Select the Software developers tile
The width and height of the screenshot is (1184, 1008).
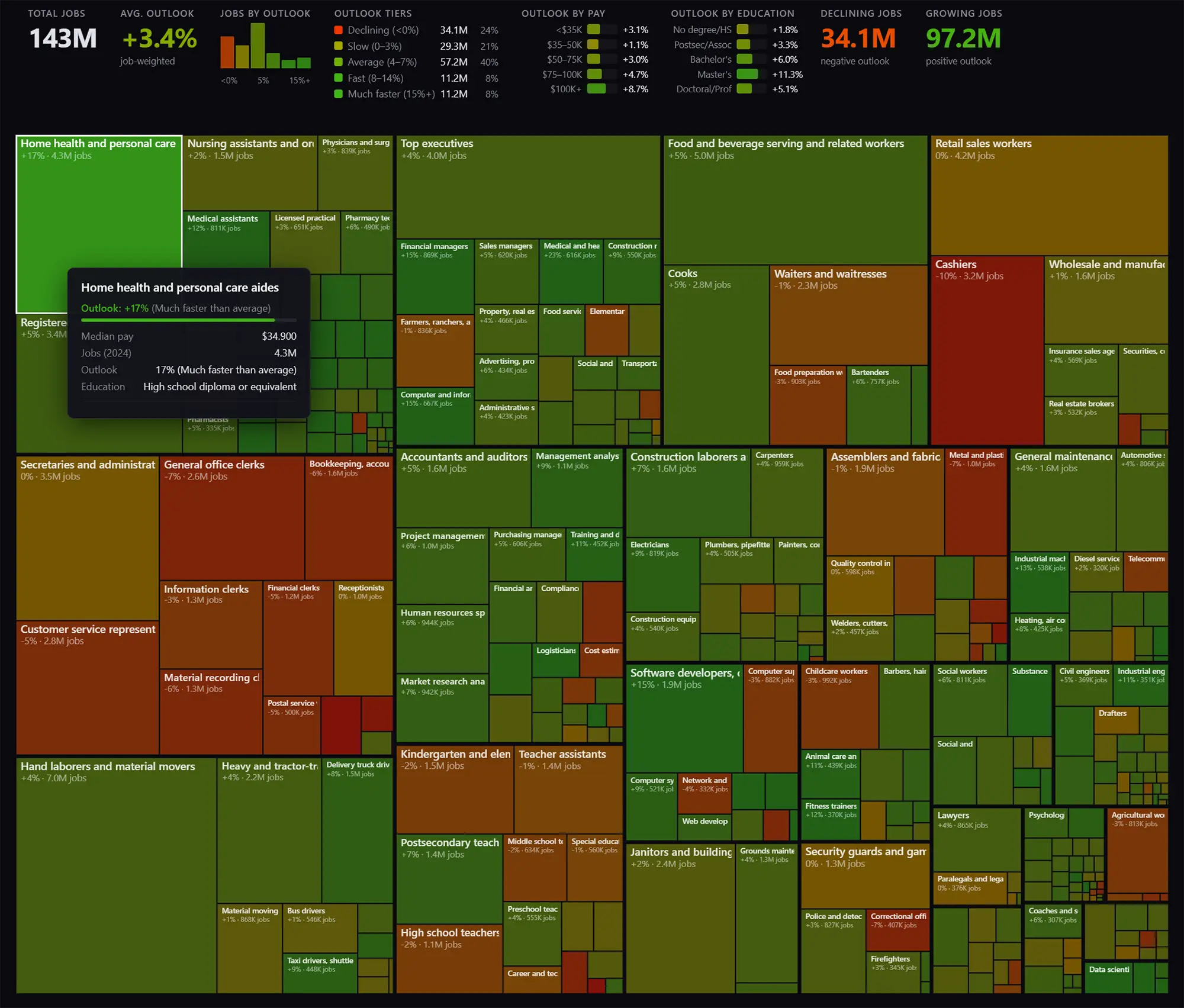(x=684, y=719)
